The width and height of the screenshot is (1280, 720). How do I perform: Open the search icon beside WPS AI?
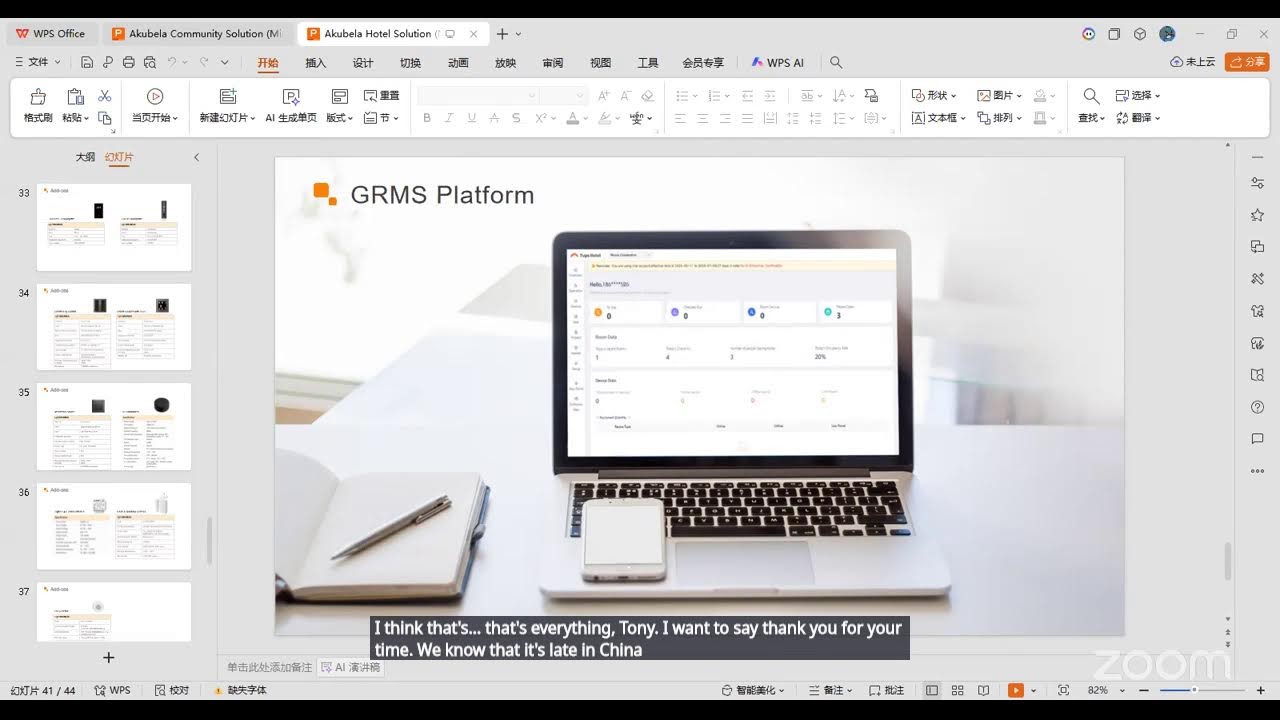click(836, 62)
